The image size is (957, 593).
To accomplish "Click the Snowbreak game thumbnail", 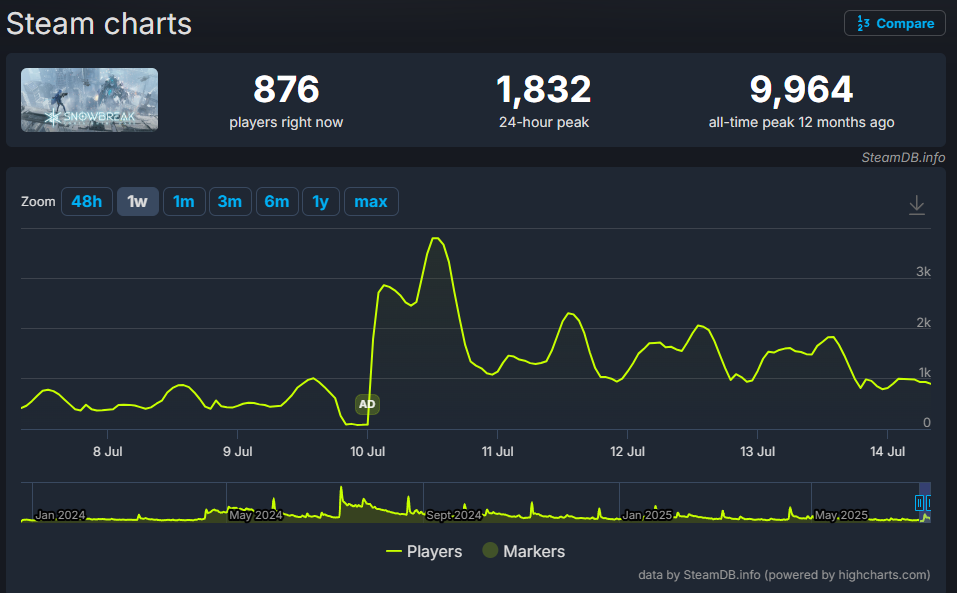I will tap(90, 99).
